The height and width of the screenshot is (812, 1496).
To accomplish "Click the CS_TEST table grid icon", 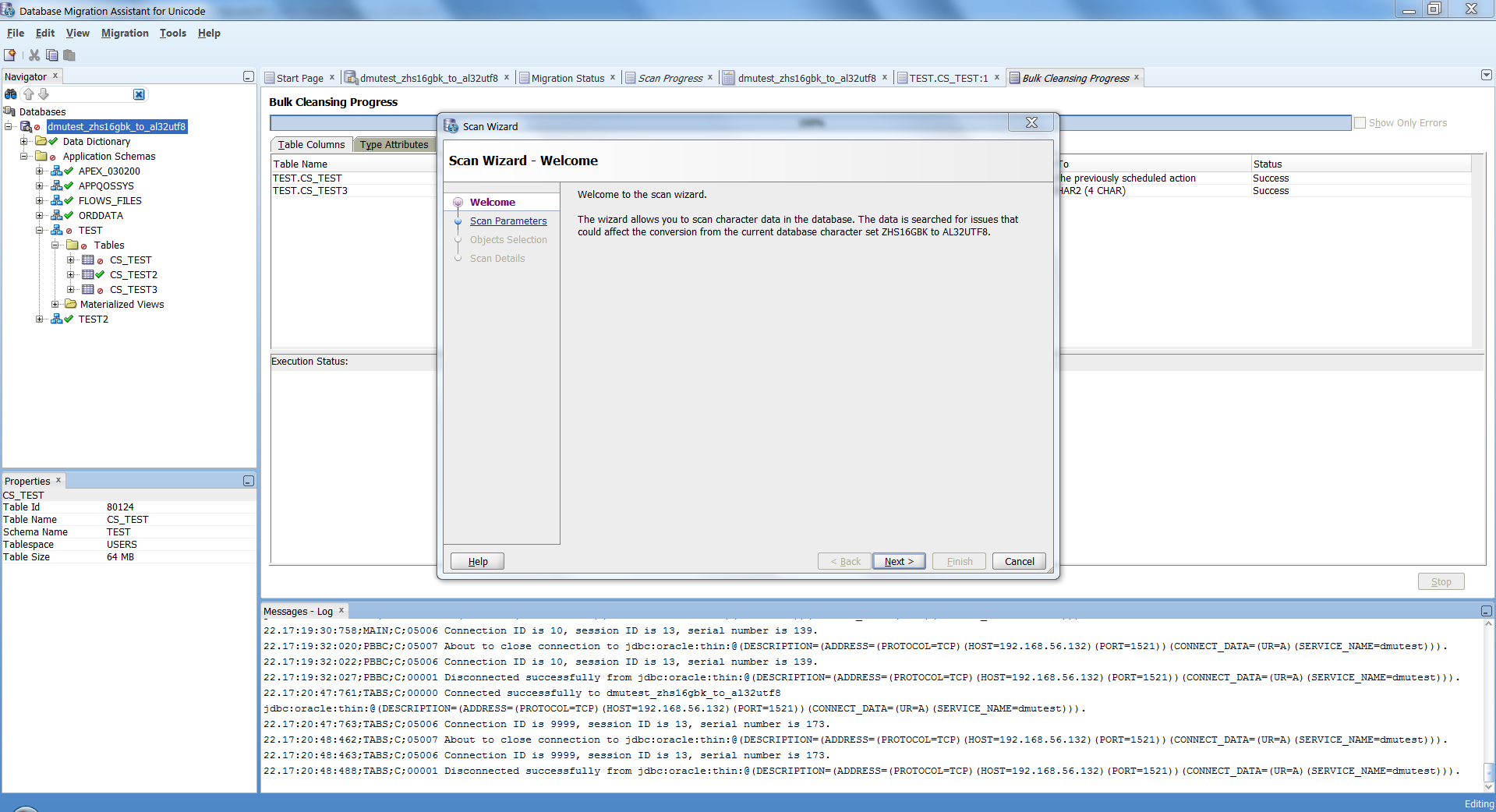I will [88, 259].
